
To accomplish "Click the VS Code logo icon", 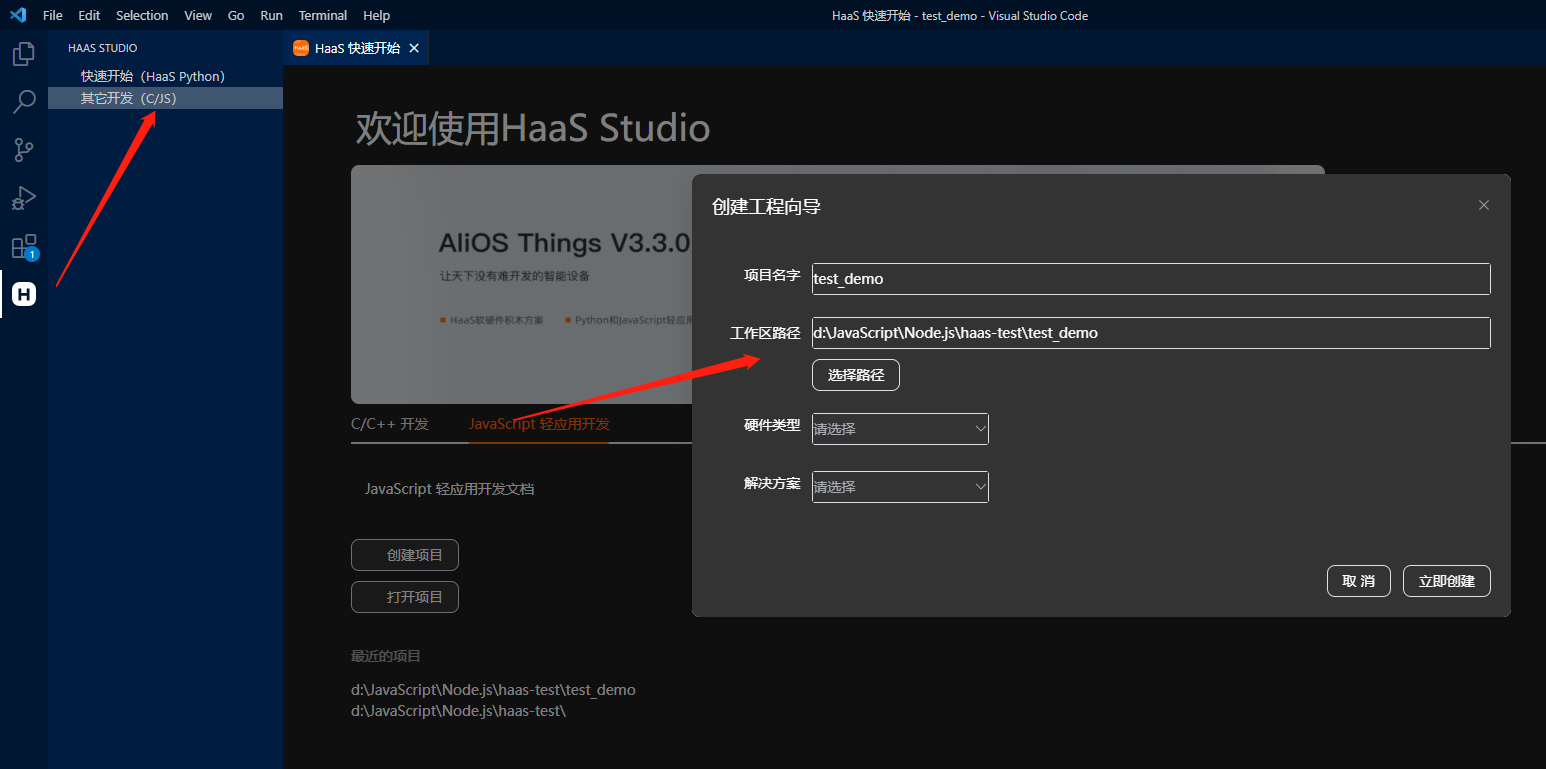I will click(17, 15).
